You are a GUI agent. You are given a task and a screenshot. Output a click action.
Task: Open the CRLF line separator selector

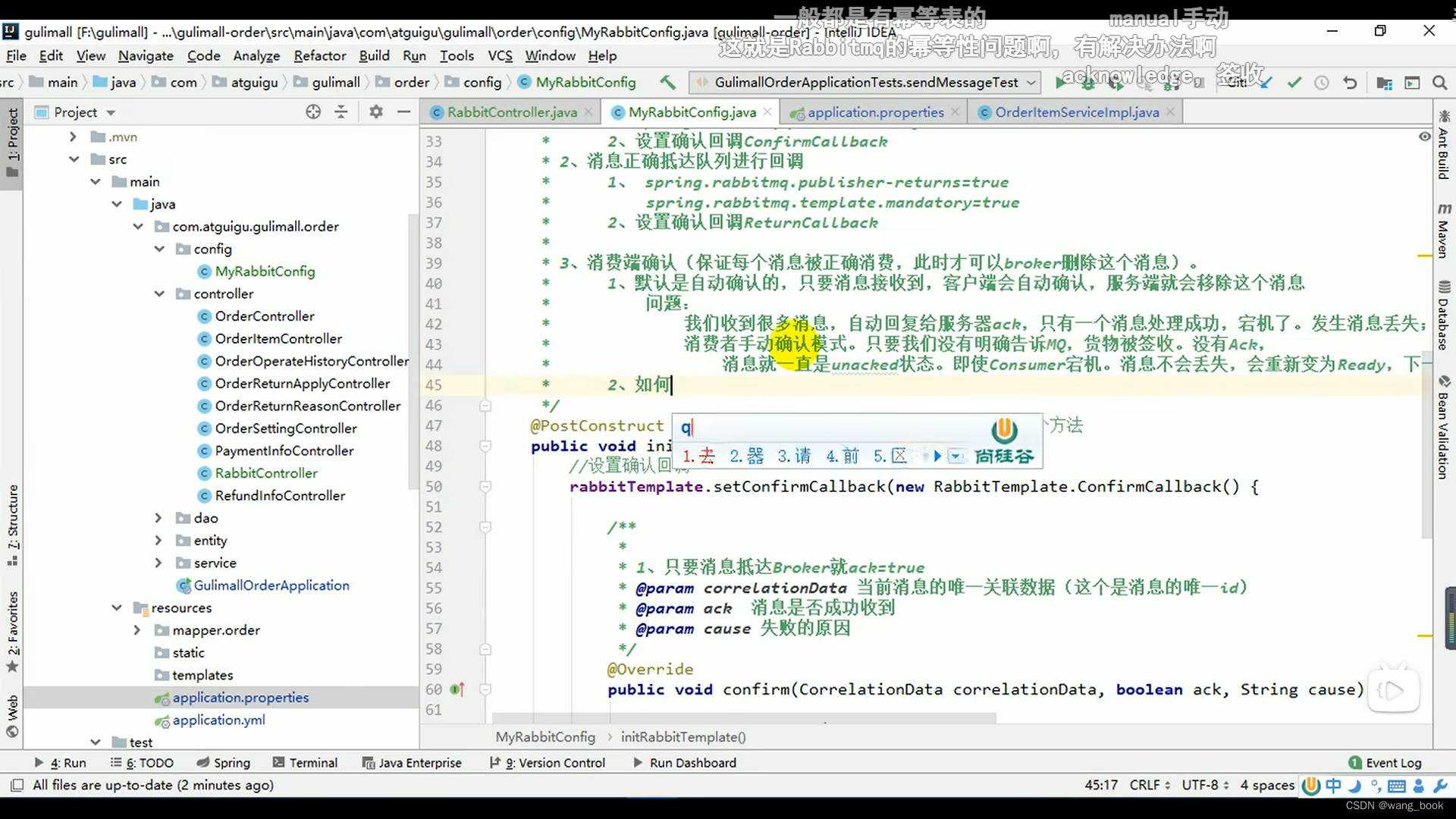pos(1150,785)
